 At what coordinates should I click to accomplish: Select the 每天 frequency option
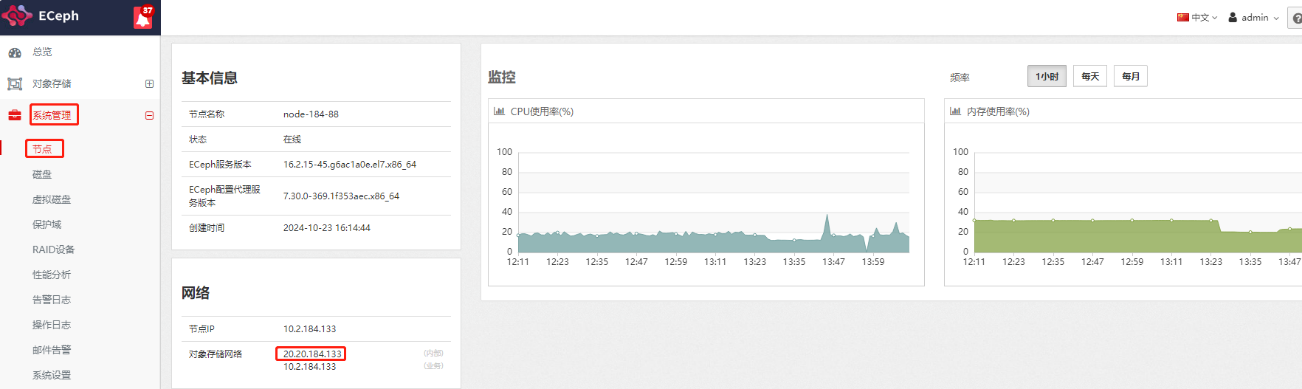(1090, 77)
